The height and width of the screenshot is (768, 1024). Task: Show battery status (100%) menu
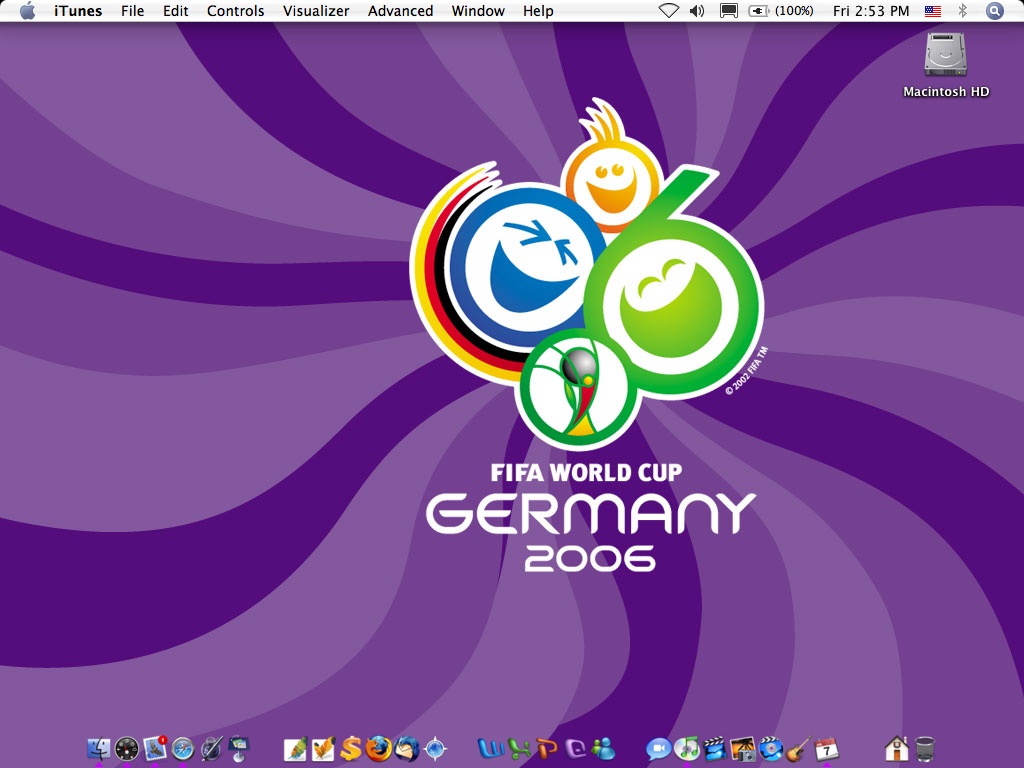tap(781, 10)
